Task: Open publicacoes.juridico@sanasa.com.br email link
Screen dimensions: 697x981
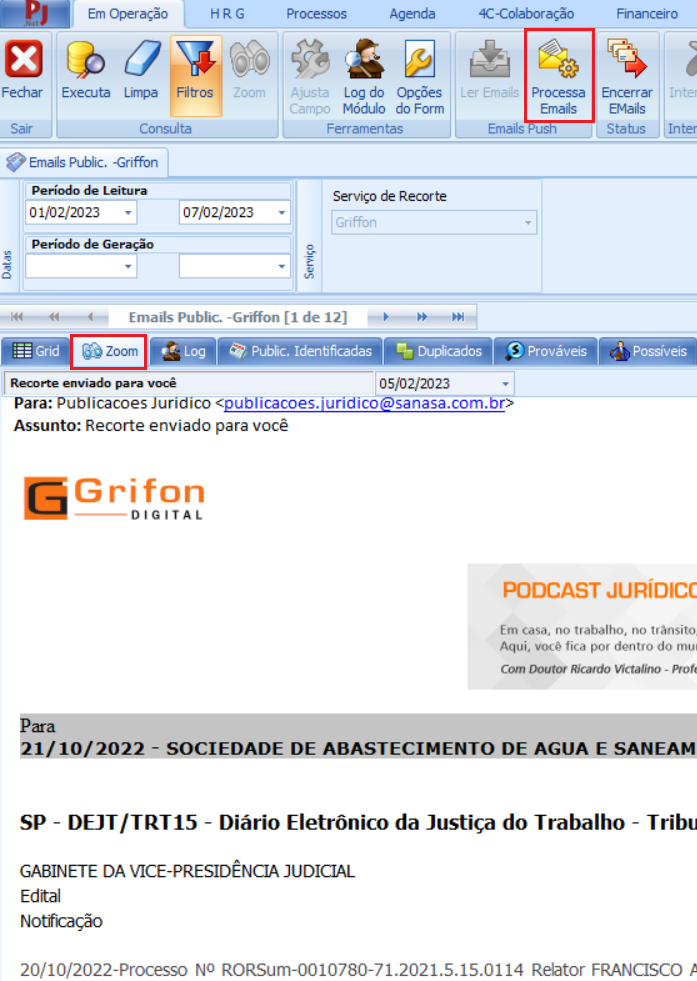Action: point(365,404)
